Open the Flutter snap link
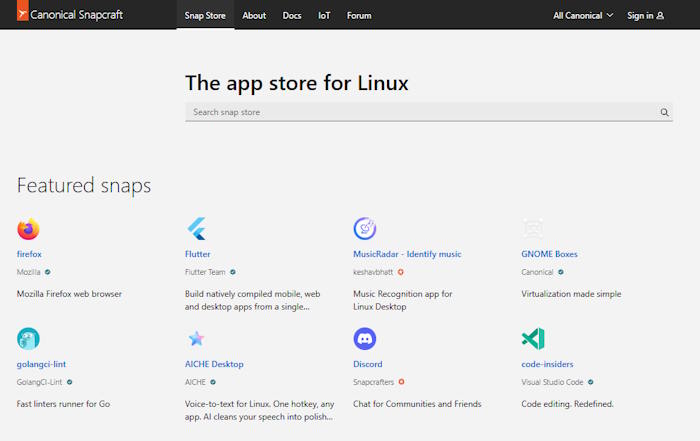The image size is (700, 441). (x=197, y=254)
